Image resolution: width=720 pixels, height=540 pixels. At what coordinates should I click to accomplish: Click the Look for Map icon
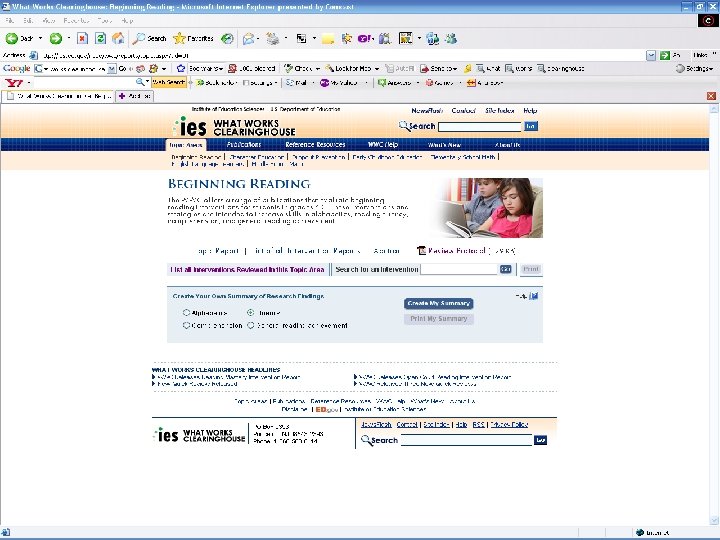pyautogui.click(x=329, y=68)
